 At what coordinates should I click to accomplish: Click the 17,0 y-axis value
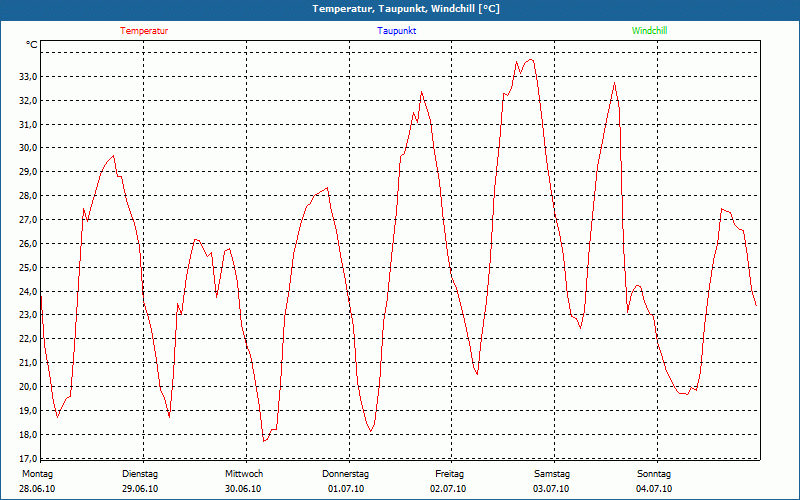(28, 458)
